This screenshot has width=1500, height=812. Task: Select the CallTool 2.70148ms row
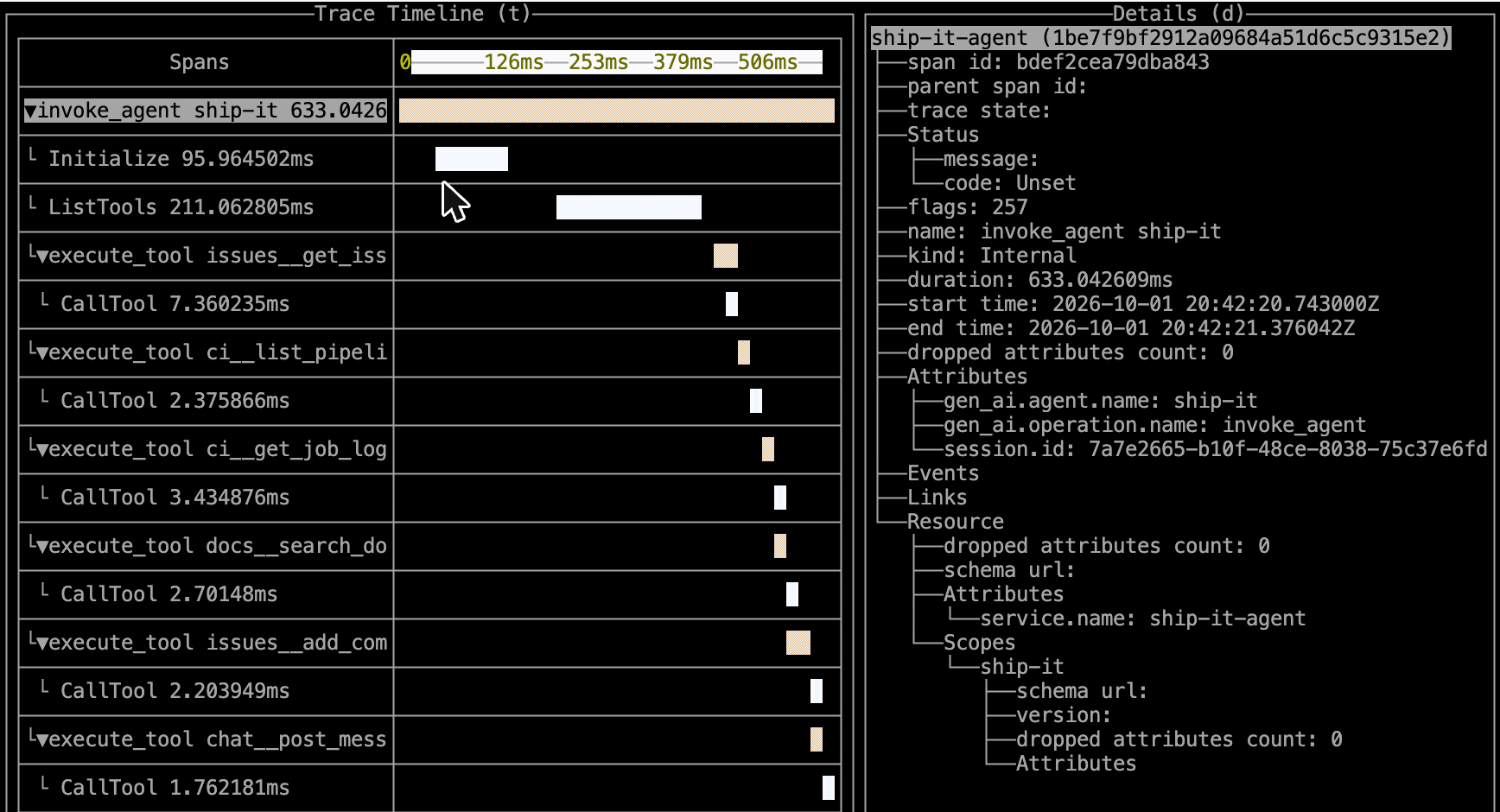point(205,595)
